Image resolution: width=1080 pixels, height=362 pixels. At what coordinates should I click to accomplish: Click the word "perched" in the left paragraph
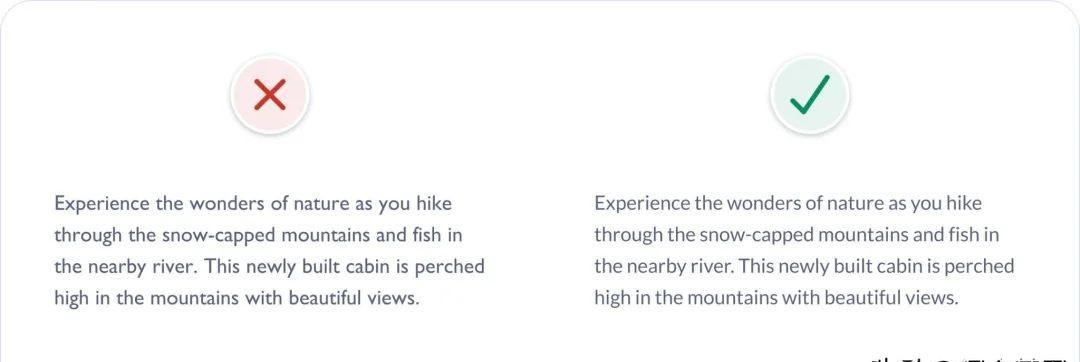449,268
